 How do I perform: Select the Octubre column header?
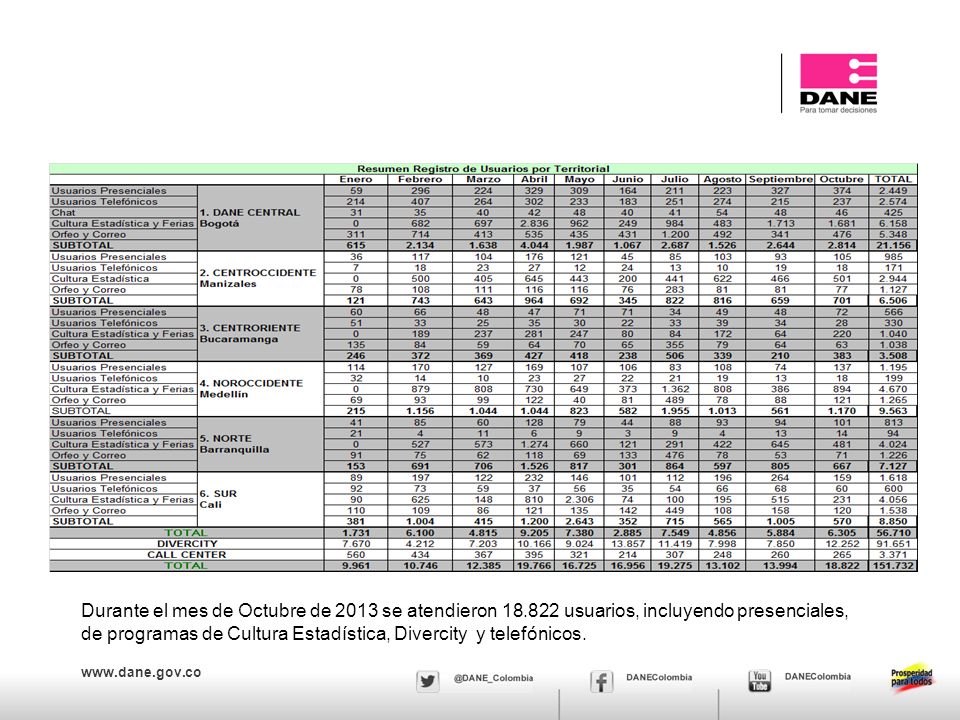click(x=842, y=179)
